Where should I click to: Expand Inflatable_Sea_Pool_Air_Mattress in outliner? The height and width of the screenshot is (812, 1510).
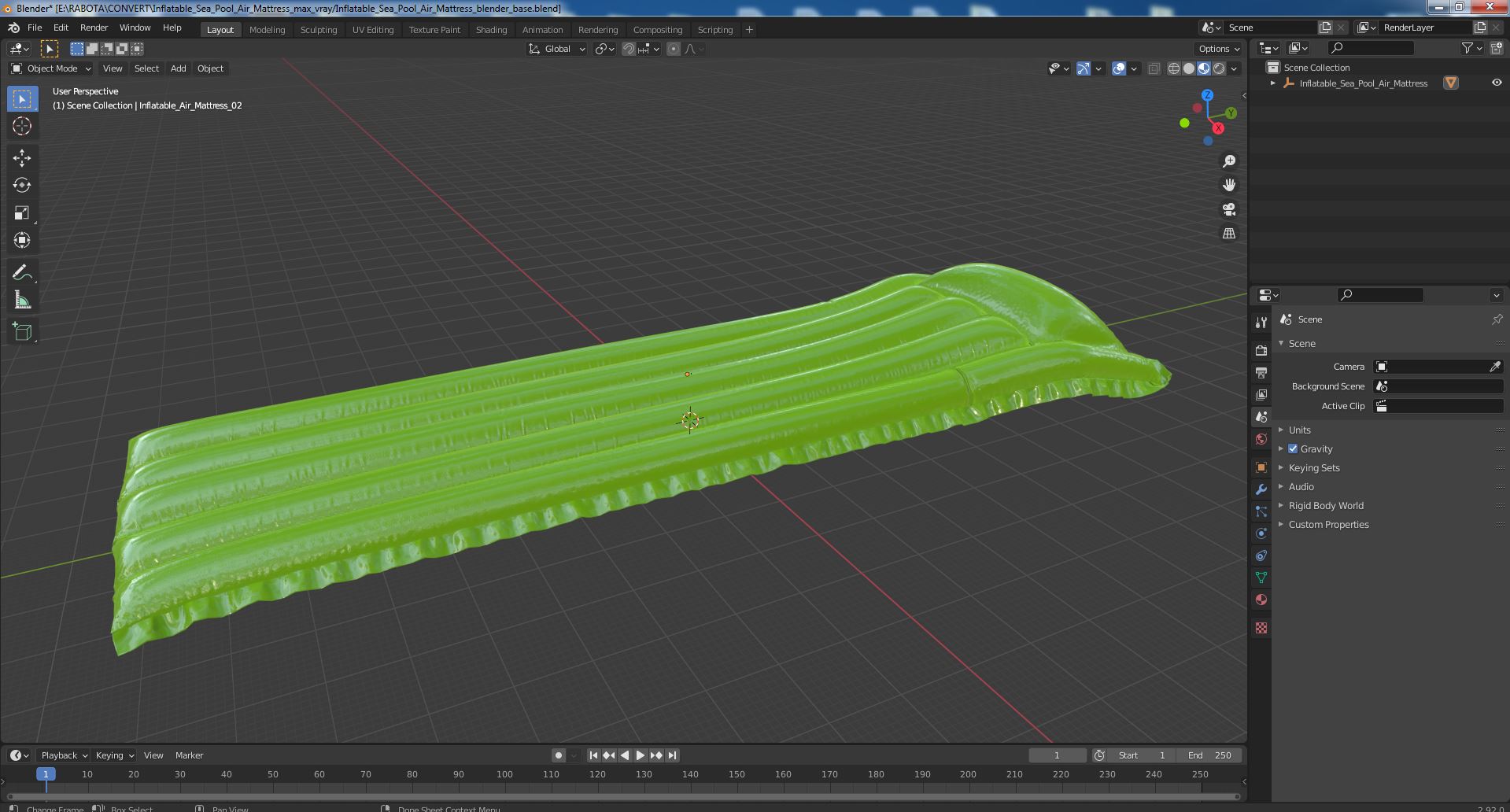[x=1273, y=83]
